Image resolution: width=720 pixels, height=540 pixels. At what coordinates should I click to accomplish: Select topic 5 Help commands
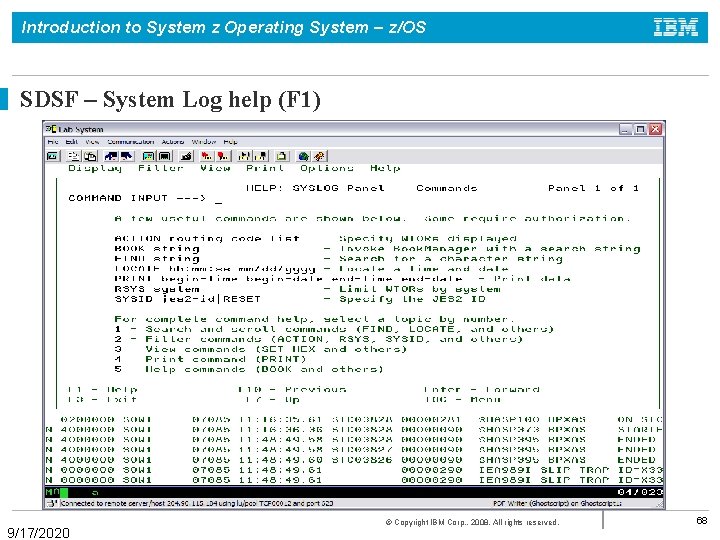(249, 370)
